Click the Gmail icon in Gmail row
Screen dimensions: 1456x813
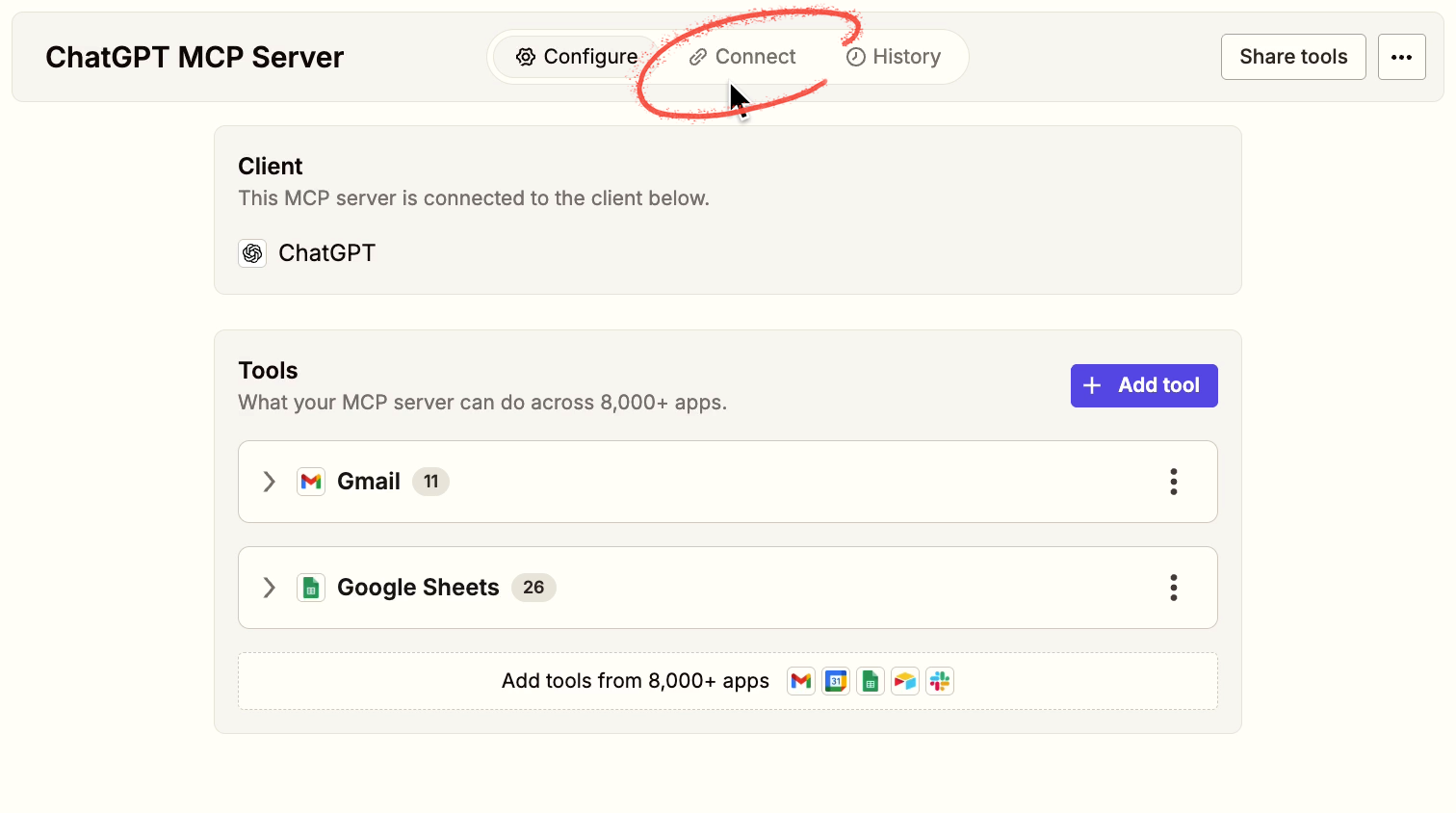[x=311, y=482]
